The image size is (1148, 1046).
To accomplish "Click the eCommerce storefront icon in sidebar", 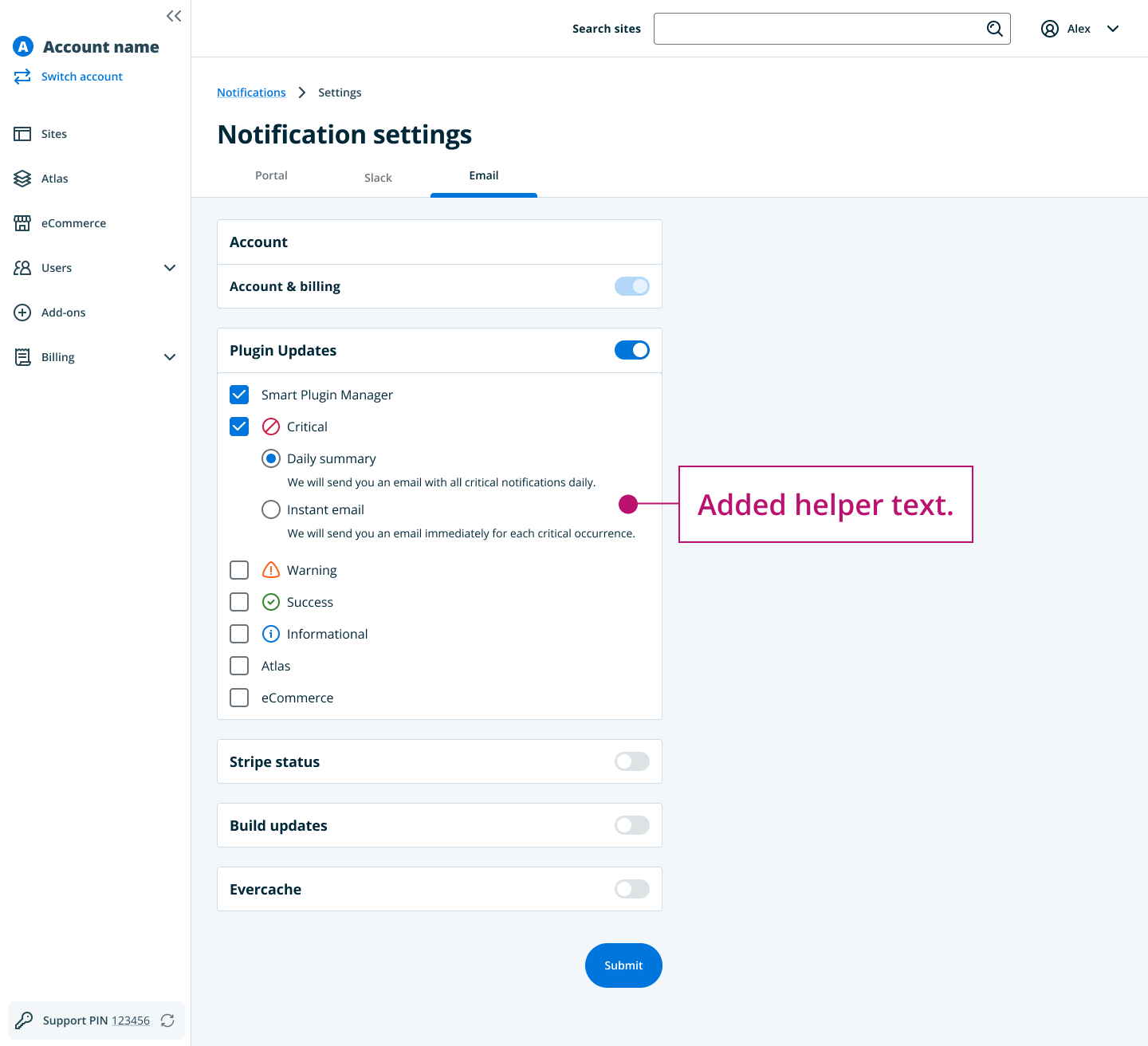I will click(x=22, y=223).
